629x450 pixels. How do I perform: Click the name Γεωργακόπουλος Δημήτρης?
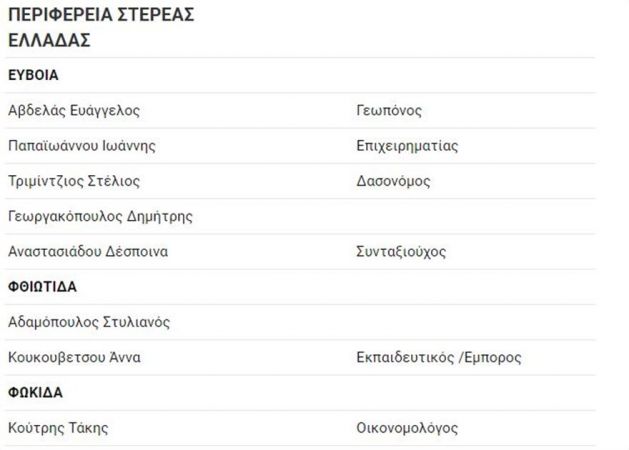[x=100, y=217]
